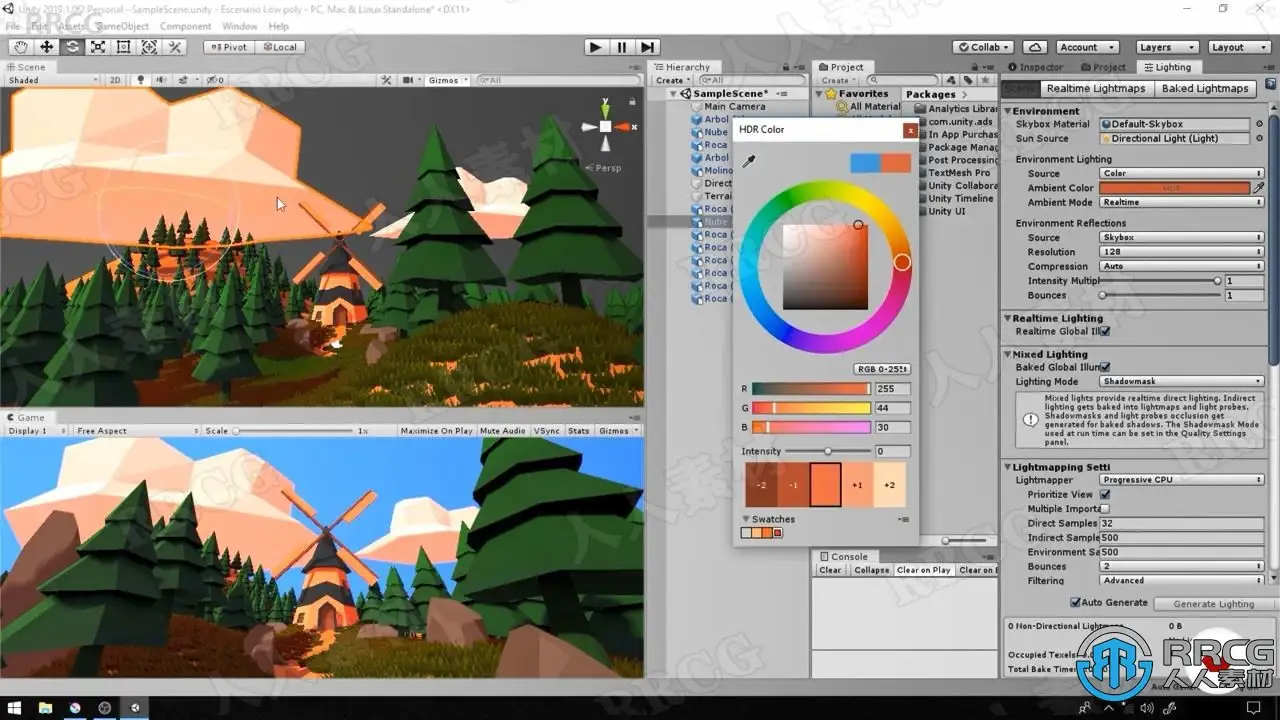This screenshot has width=1280, height=720.
Task: Toggle the 2D scene view mode
Action: 115,80
